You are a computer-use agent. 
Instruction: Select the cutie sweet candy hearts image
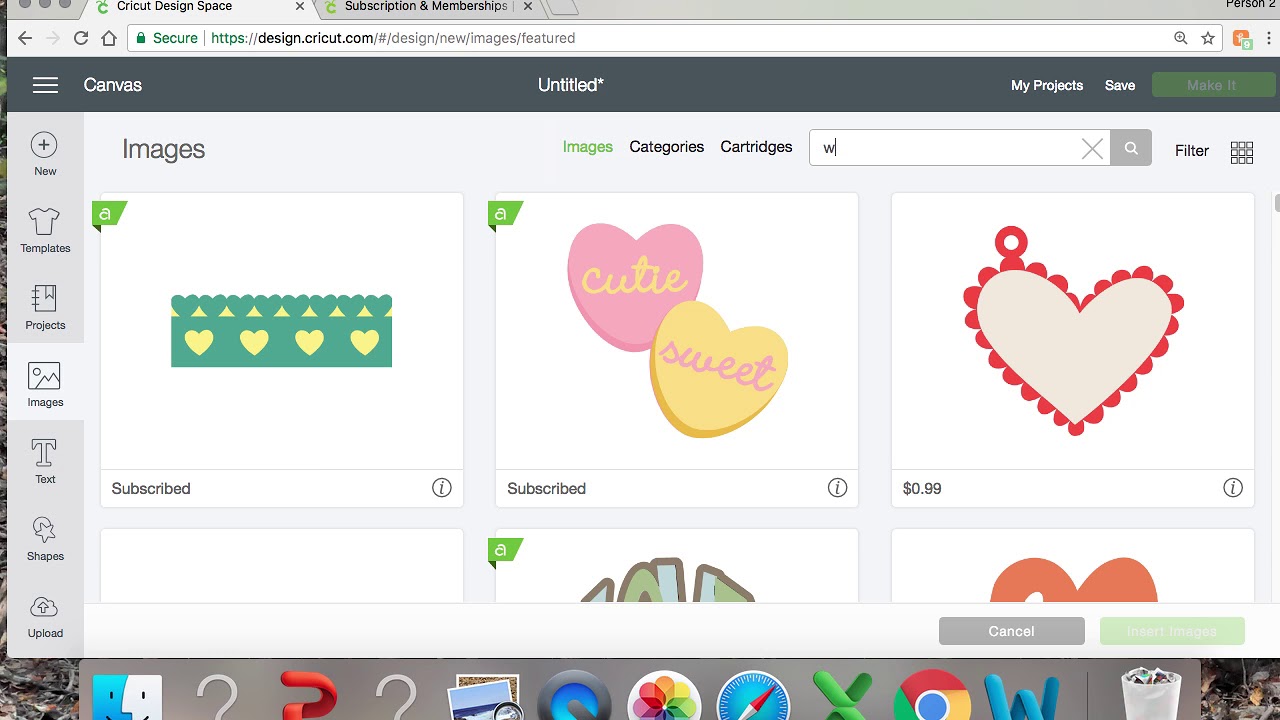coord(677,331)
